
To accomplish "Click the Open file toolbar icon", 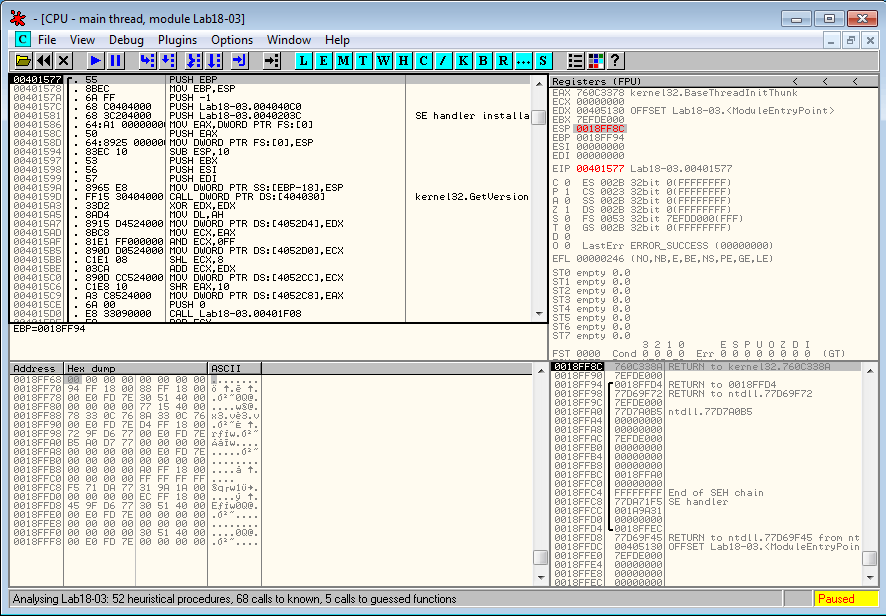I will tap(23, 61).
